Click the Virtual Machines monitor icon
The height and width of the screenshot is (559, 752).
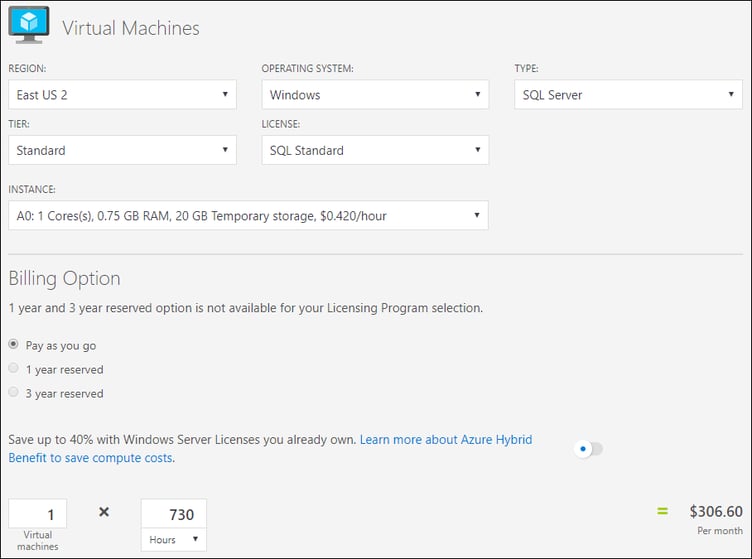point(29,25)
